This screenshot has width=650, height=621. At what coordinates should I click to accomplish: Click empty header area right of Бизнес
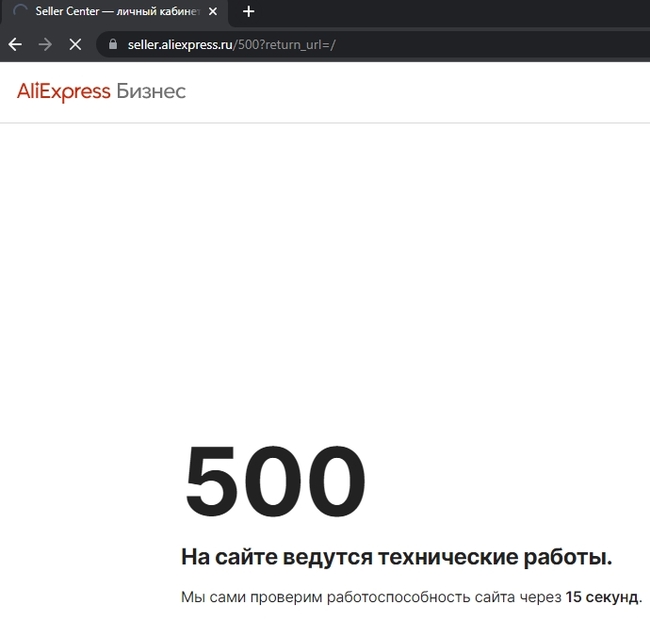420,92
